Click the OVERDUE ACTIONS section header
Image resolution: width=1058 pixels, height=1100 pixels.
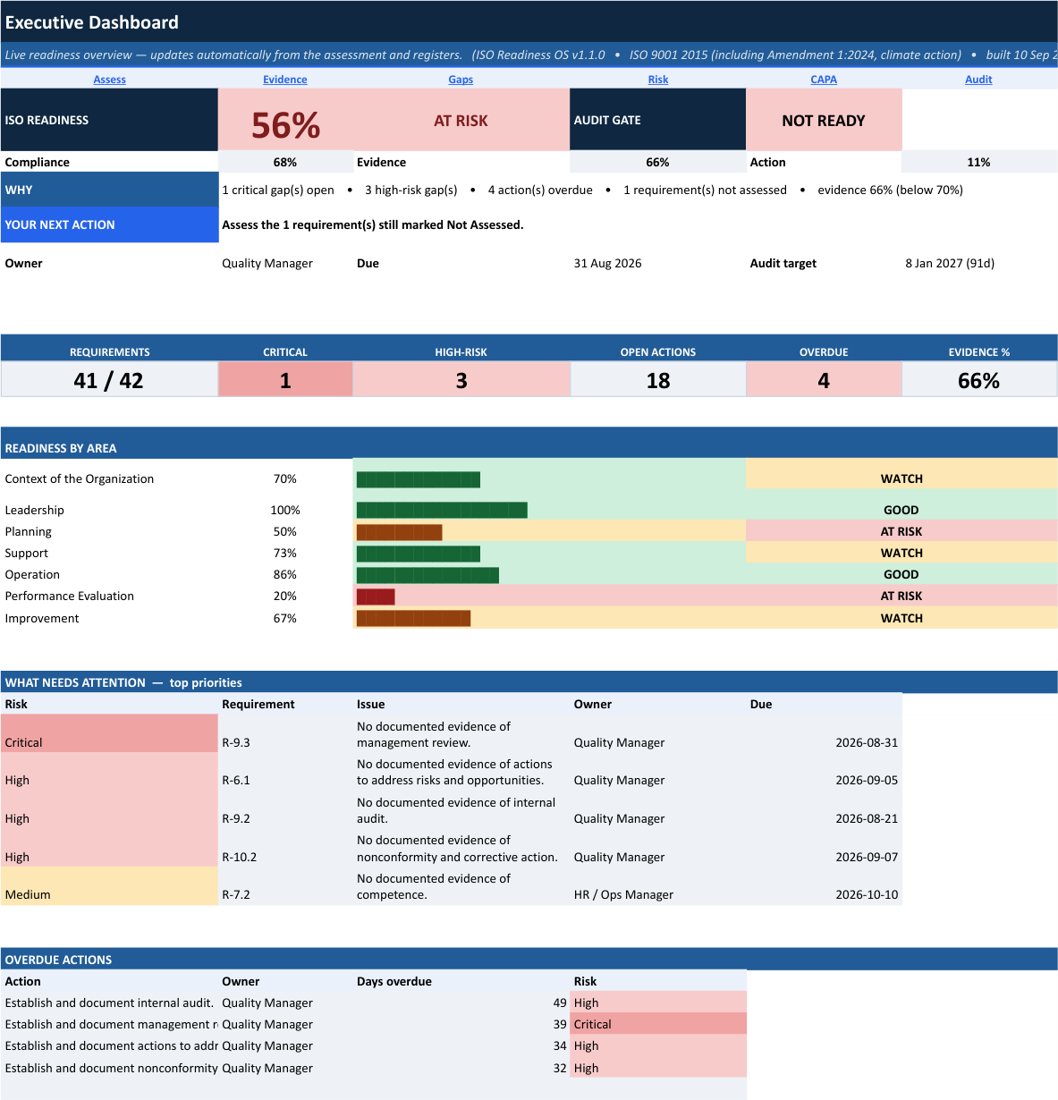[529, 959]
